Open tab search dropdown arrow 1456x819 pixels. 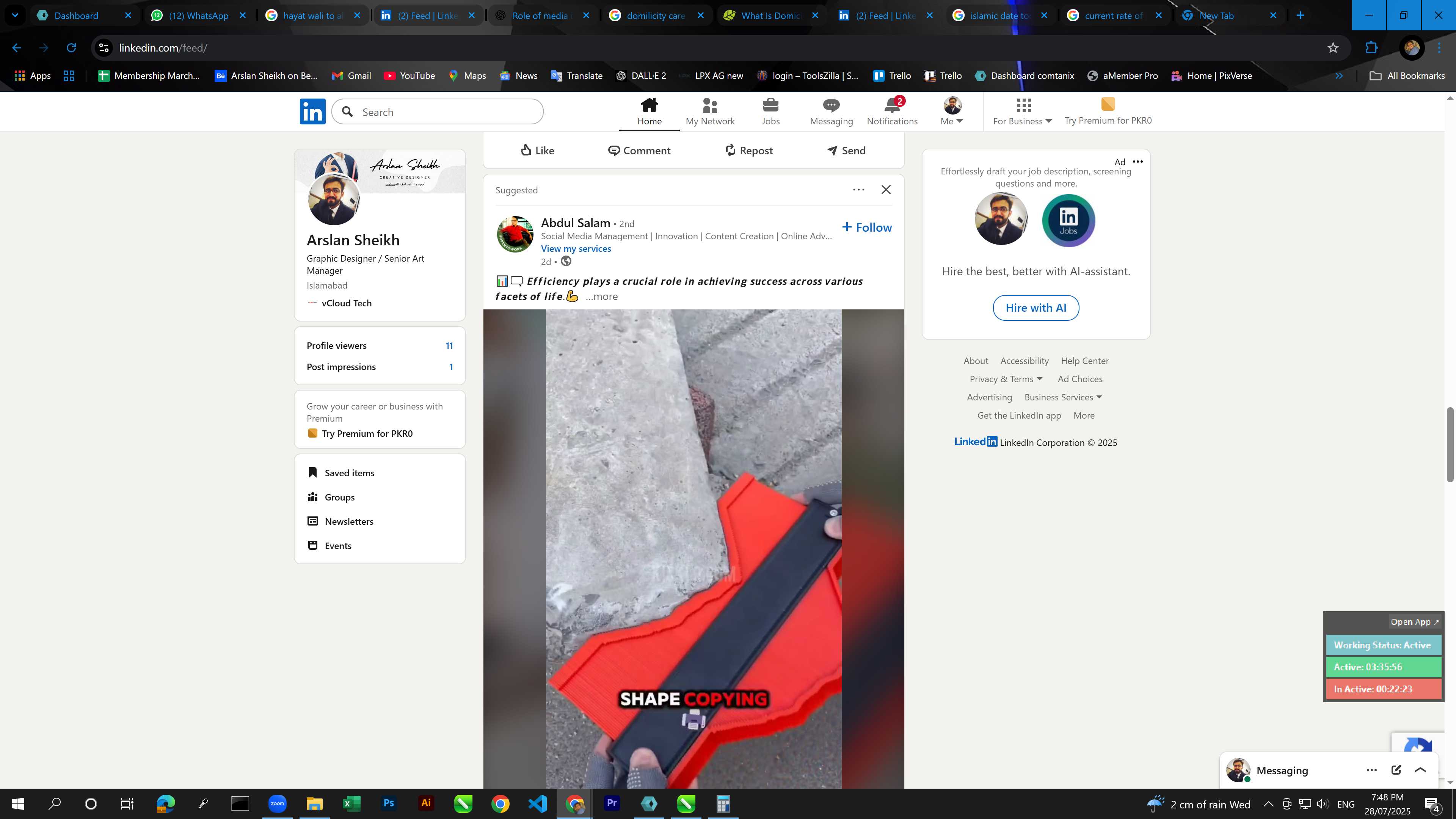tap(15, 15)
